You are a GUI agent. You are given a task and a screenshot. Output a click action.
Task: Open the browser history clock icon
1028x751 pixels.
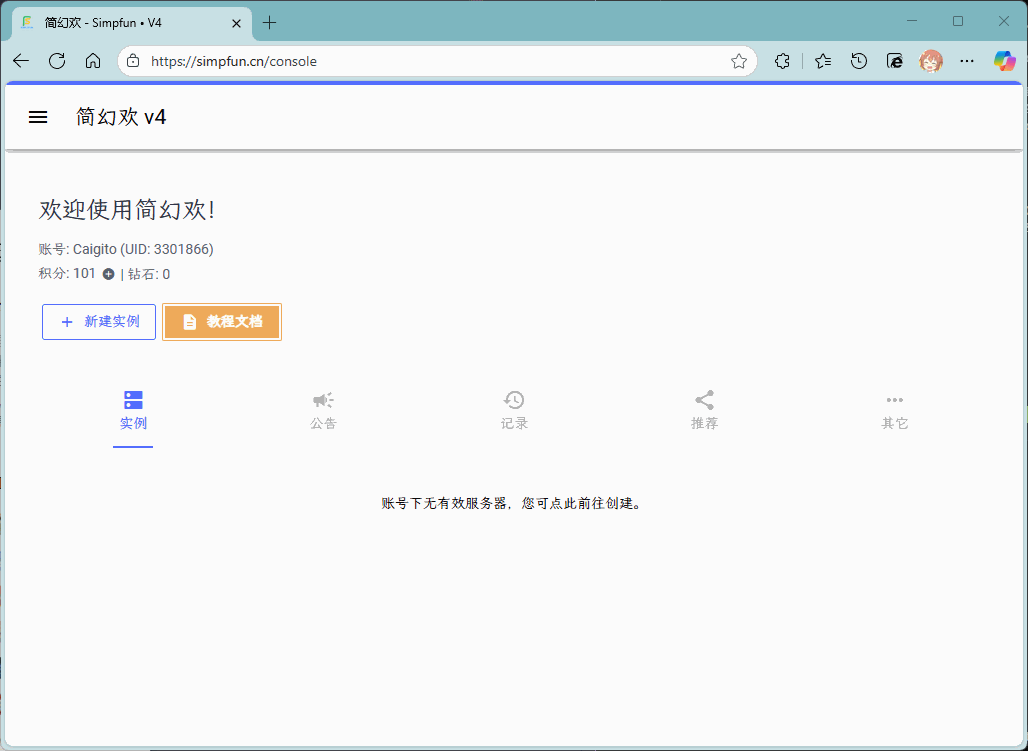point(859,61)
